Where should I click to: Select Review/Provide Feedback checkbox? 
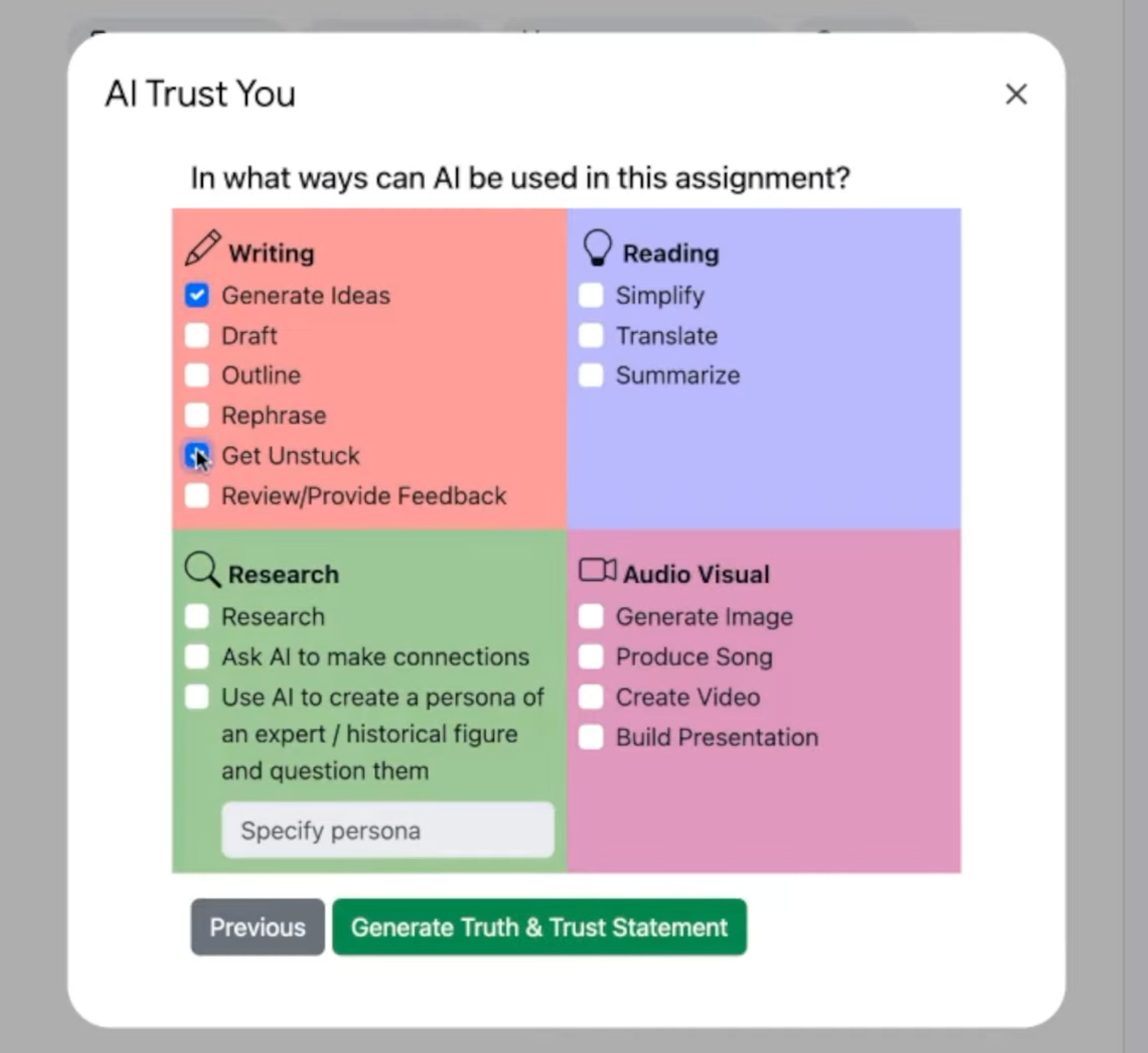pyautogui.click(x=197, y=496)
